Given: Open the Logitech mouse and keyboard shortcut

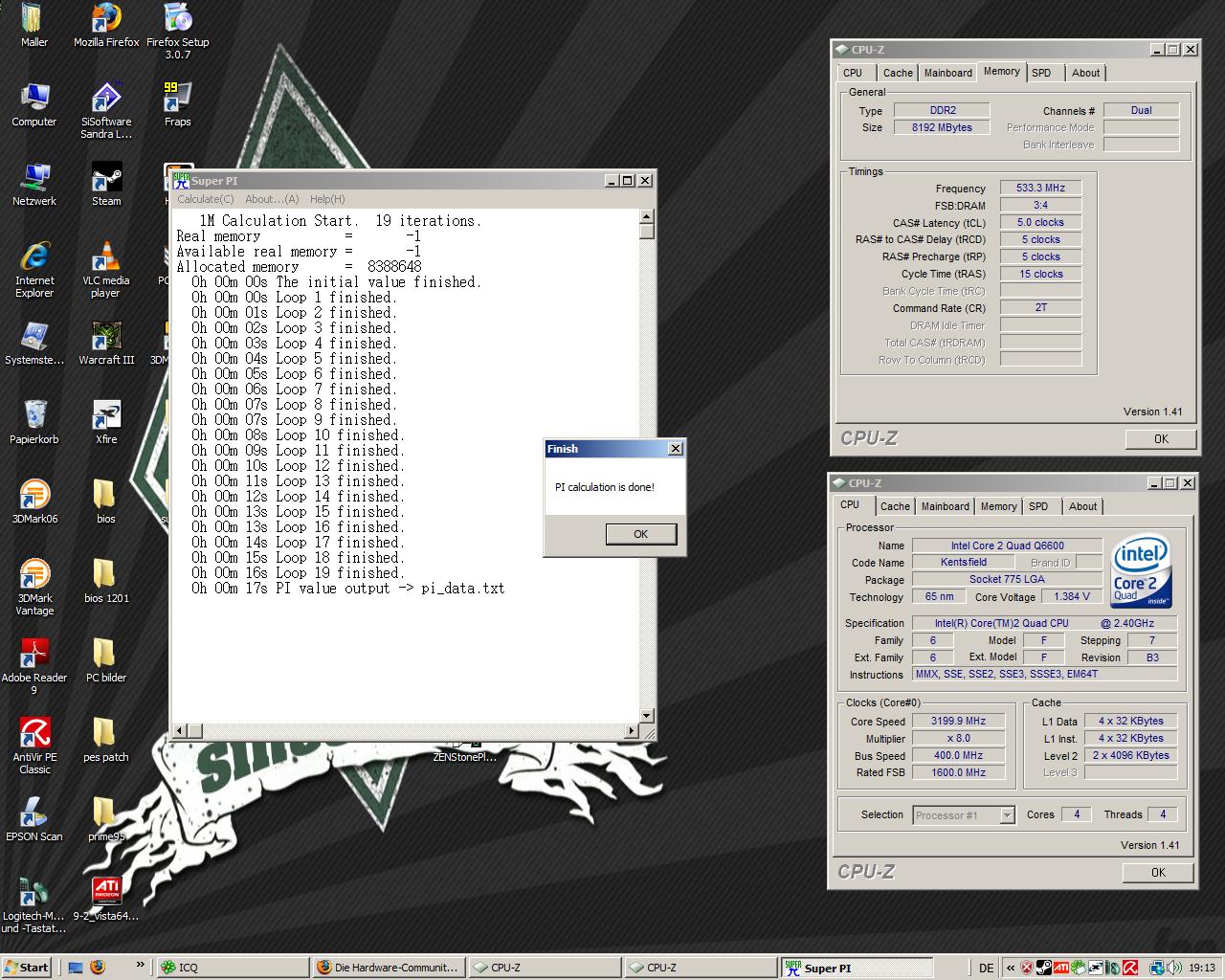Looking at the screenshot, I should coord(34,905).
